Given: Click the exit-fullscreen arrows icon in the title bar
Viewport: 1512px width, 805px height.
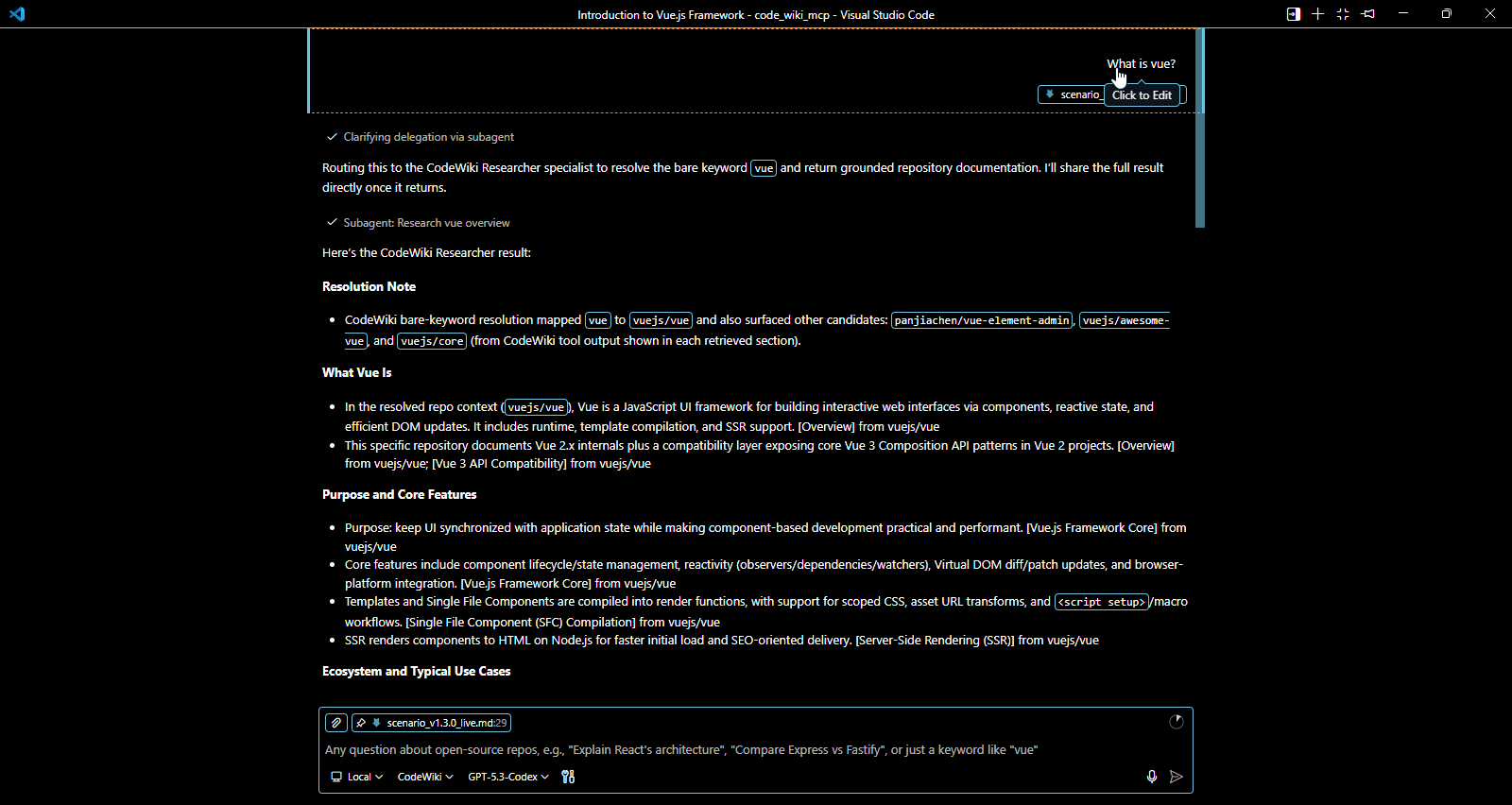Looking at the screenshot, I should (1343, 14).
